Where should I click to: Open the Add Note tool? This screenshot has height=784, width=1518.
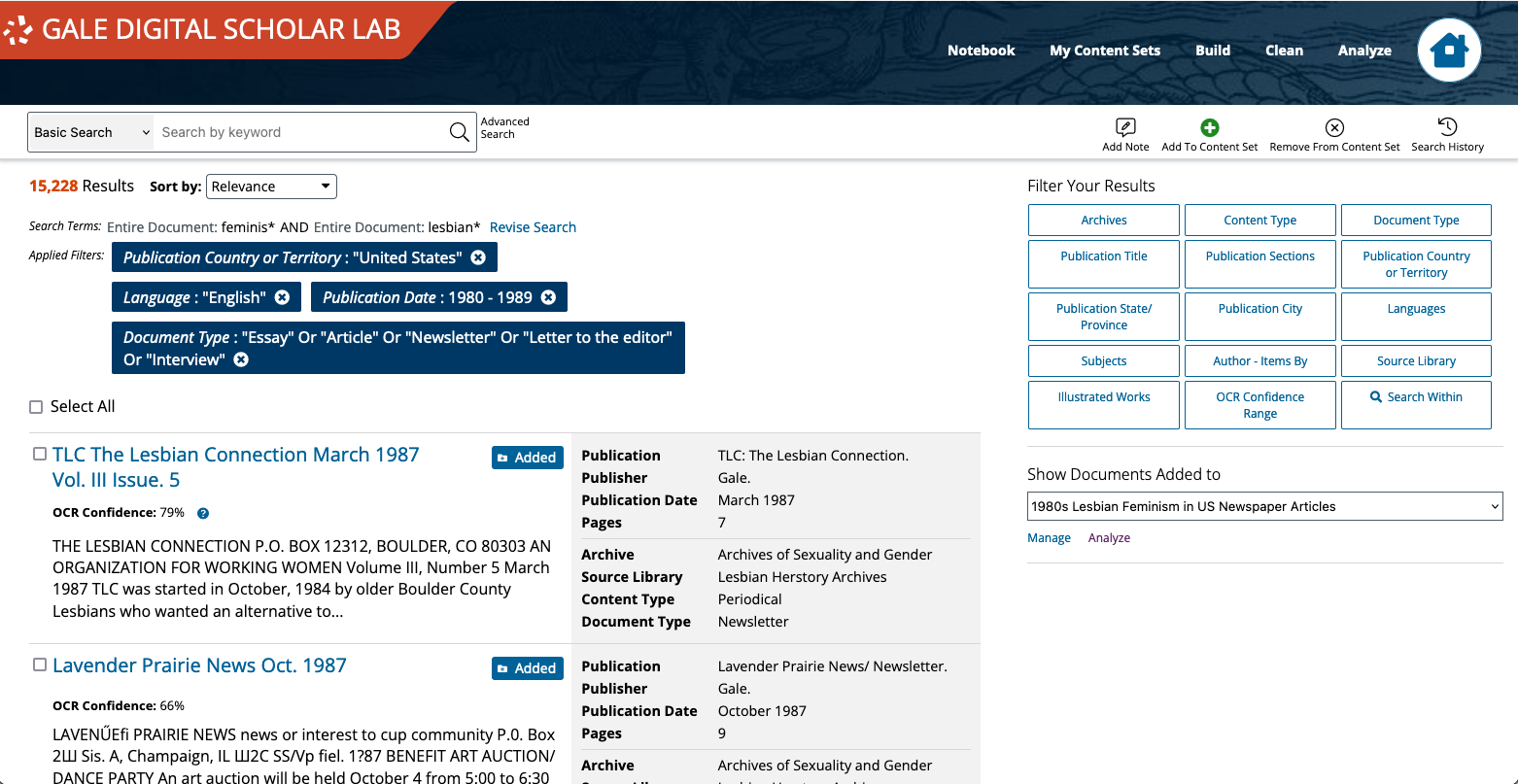[1125, 134]
